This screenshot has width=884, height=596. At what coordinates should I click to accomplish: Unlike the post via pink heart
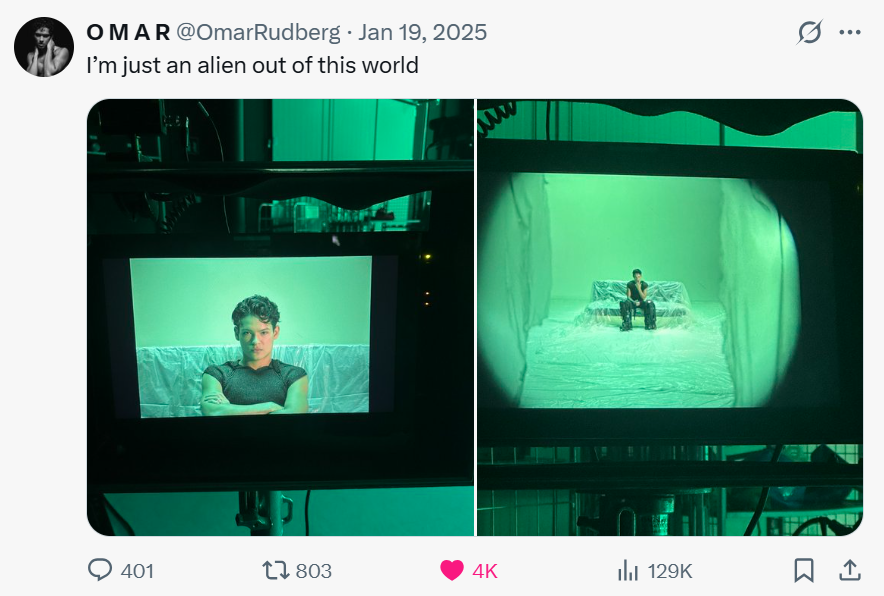[x=452, y=570]
